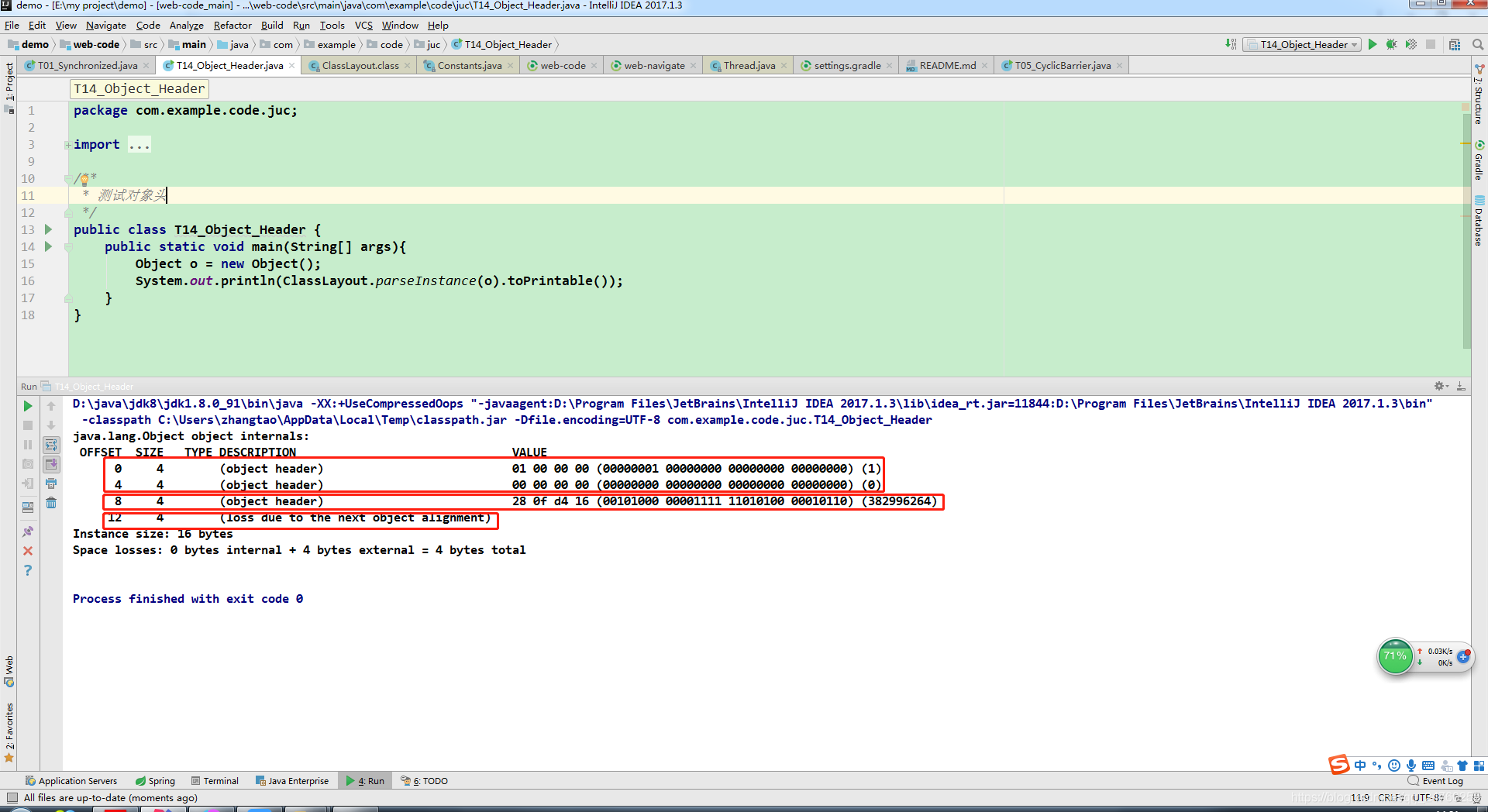
Task: Run with Coverage from toolbar
Action: coord(1411,45)
